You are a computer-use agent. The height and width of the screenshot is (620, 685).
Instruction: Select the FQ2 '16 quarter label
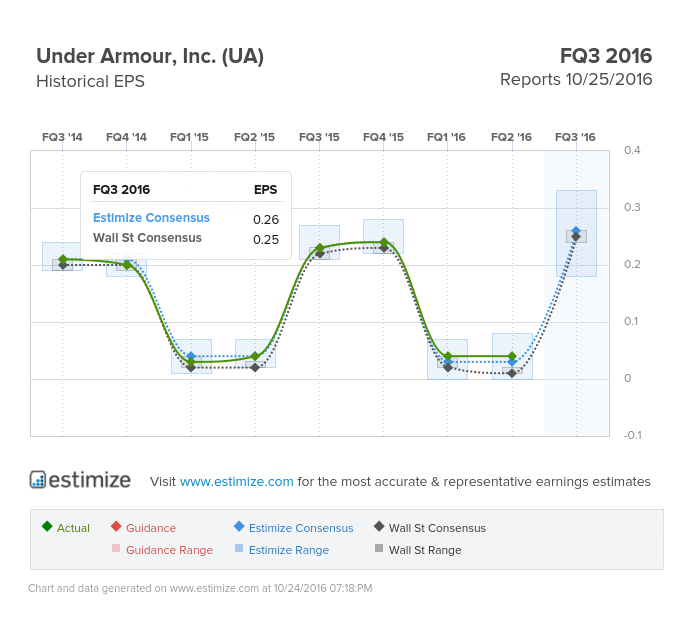click(511, 137)
